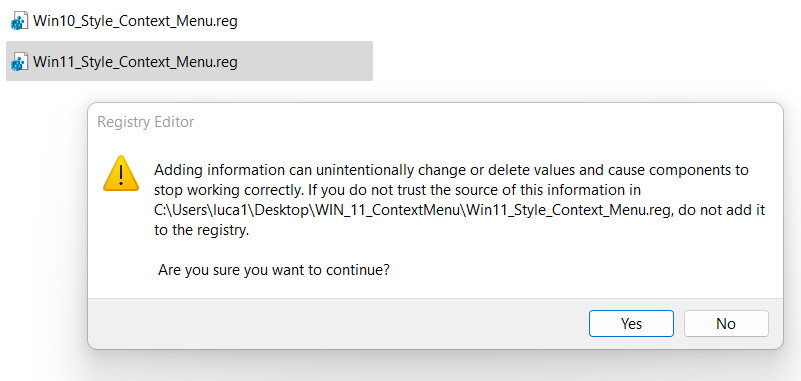Click the "Adding information can unintentionally" message line

[452, 170]
